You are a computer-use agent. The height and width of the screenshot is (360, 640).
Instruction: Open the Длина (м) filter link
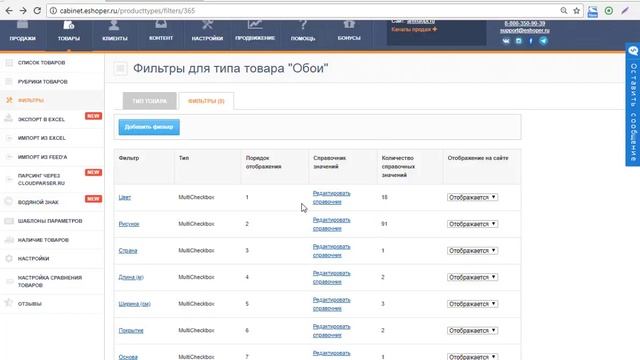coord(131,277)
